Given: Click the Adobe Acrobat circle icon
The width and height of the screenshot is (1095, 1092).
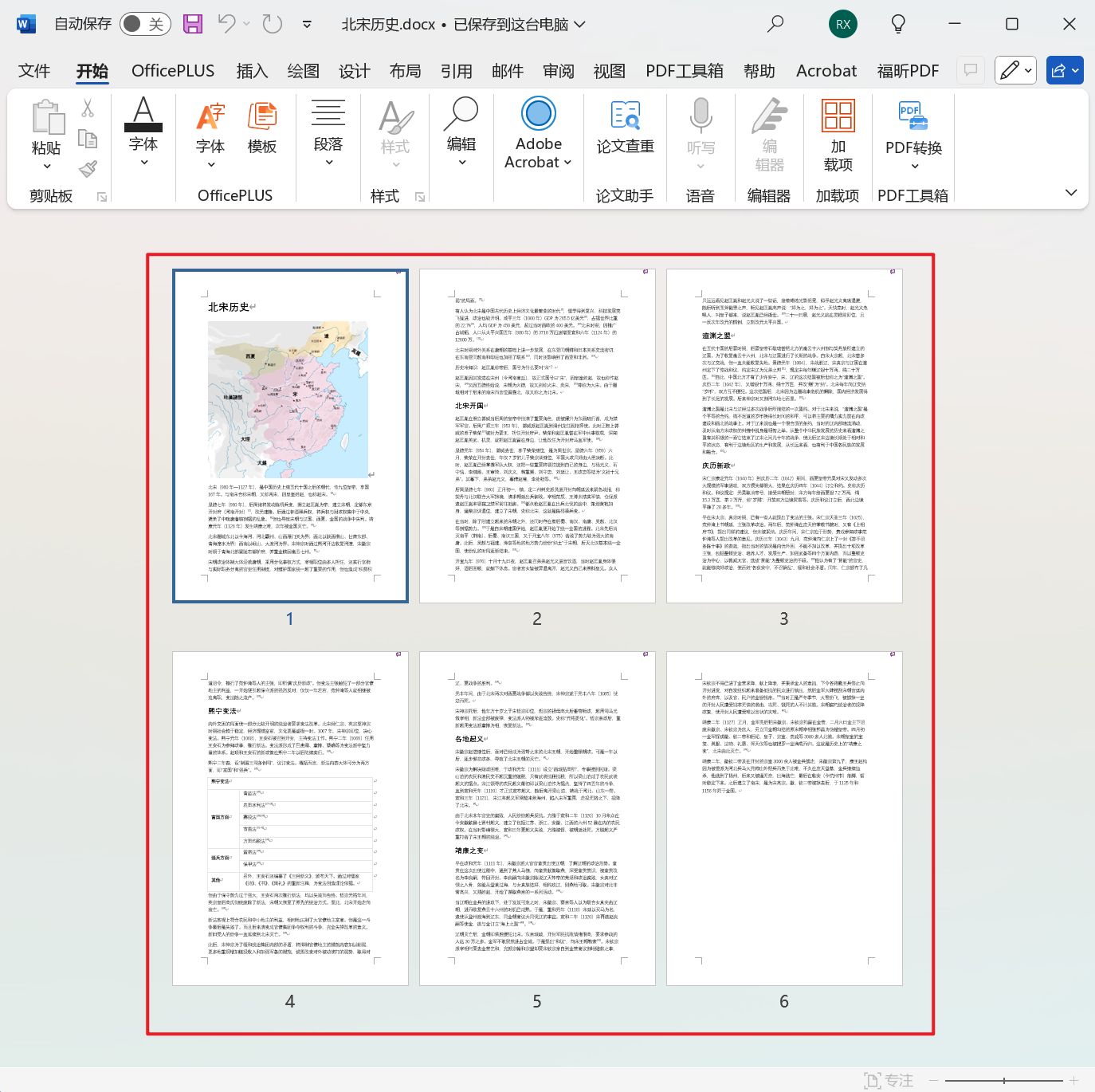Looking at the screenshot, I should [x=539, y=113].
